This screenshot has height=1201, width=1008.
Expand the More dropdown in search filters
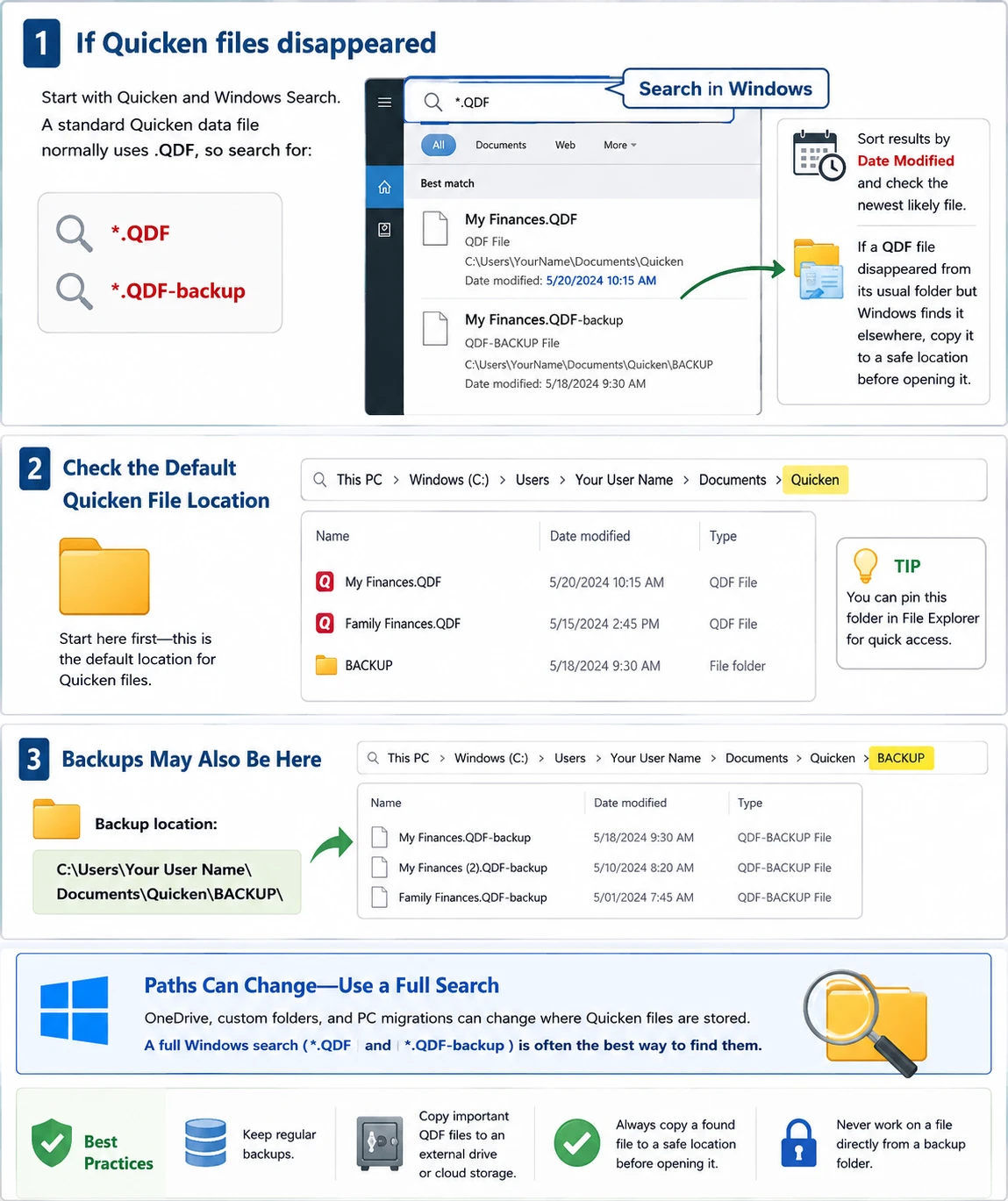point(619,145)
